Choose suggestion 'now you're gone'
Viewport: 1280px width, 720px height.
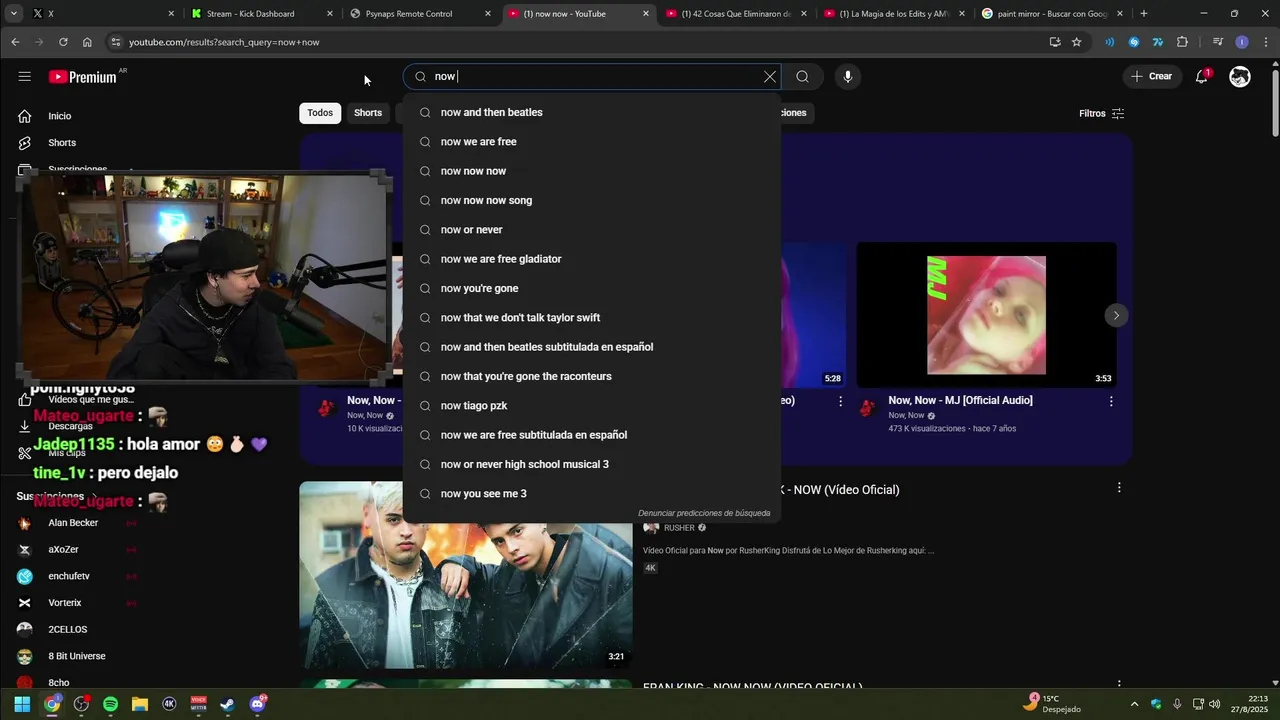tap(591, 288)
